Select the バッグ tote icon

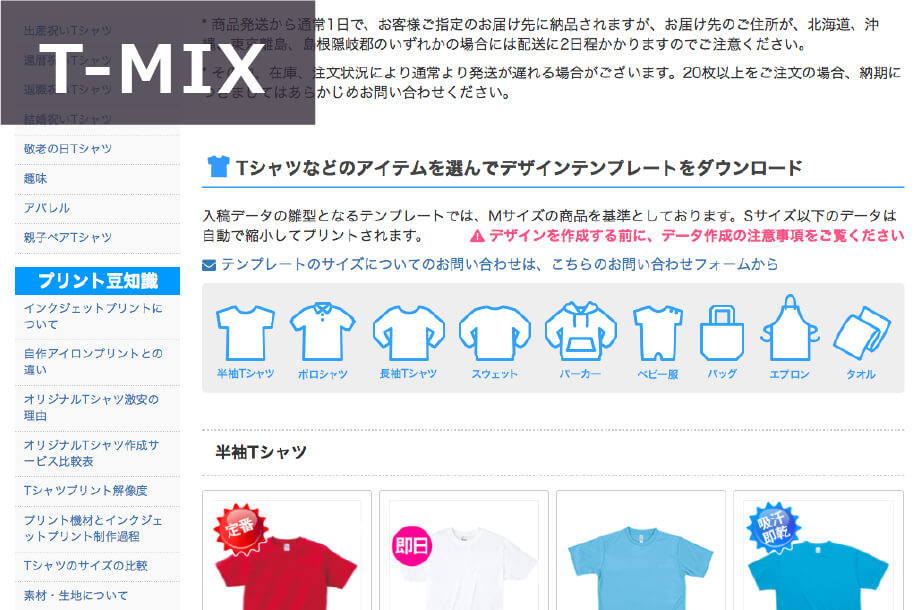pyautogui.click(x=722, y=342)
